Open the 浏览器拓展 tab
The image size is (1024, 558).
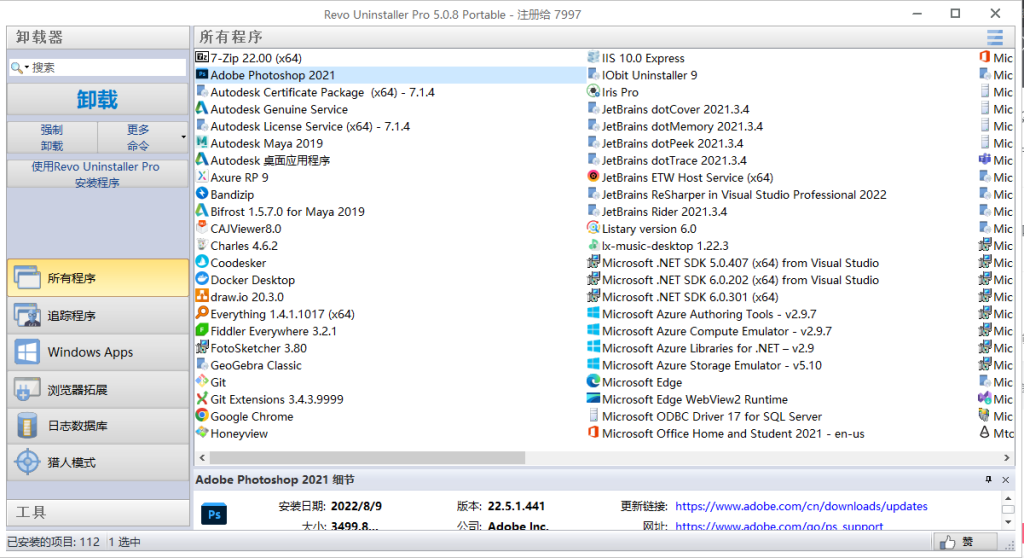[x=98, y=389]
